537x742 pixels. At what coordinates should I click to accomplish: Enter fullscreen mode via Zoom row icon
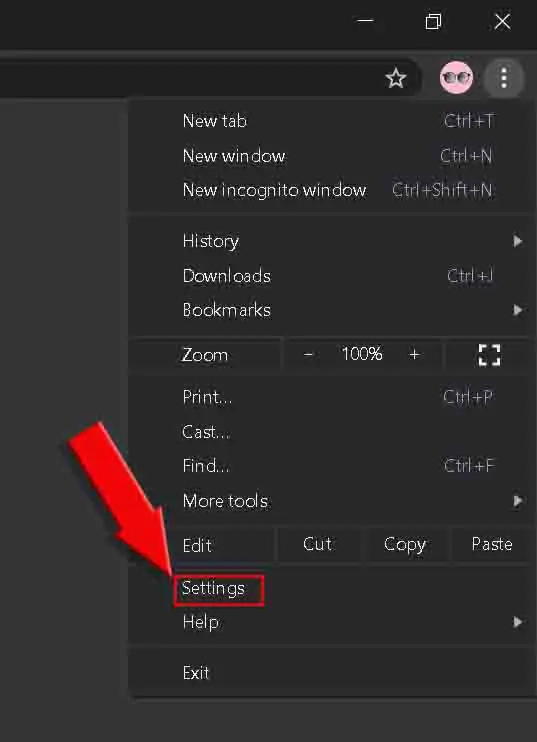(489, 355)
